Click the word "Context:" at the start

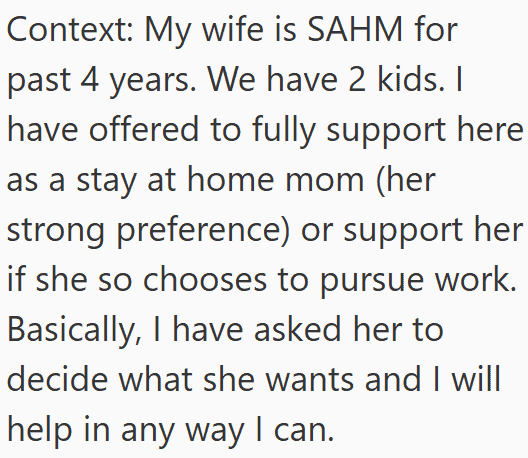(70, 29)
